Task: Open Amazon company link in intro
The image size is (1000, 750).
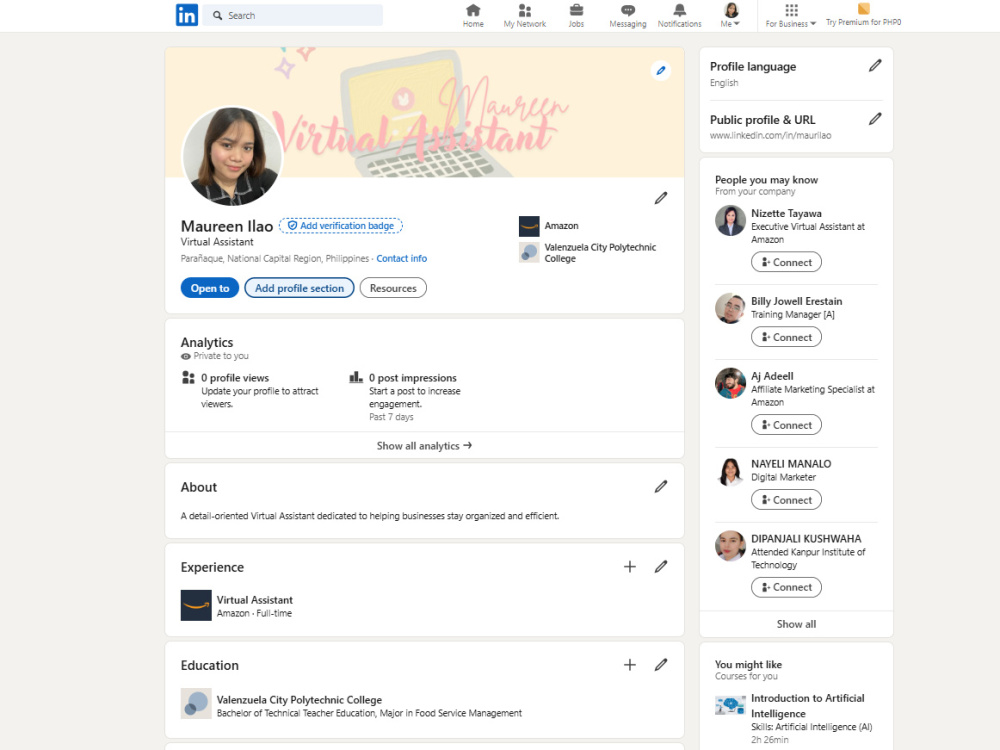Action: coord(561,226)
